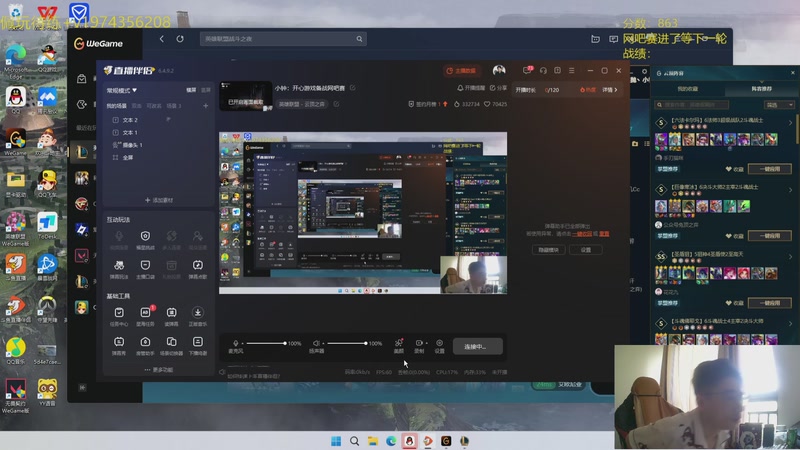Select 横屏 landscape mode tab
The image size is (800, 450).
(x=191, y=90)
